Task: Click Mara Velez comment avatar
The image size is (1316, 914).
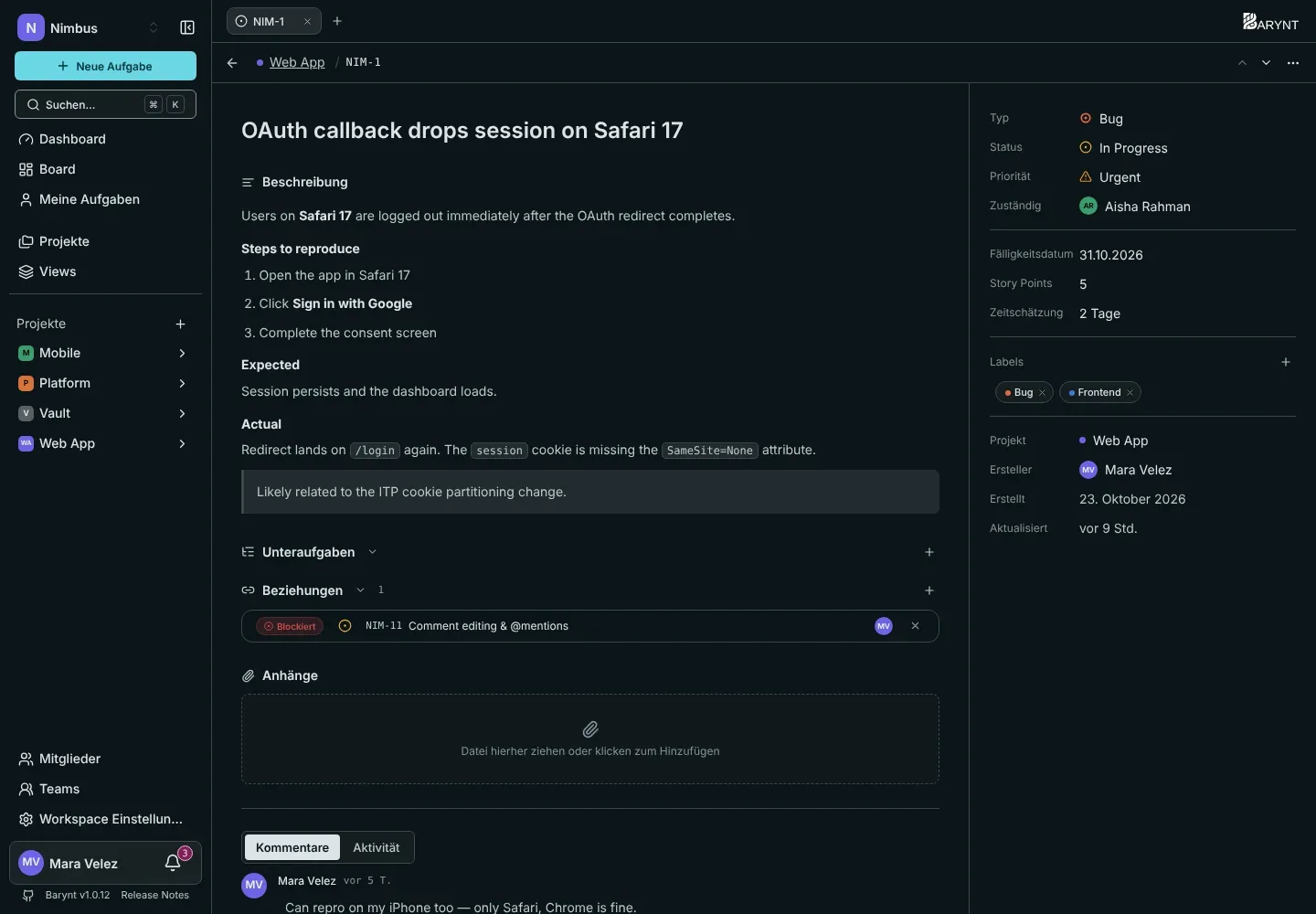Action: pos(254,885)
